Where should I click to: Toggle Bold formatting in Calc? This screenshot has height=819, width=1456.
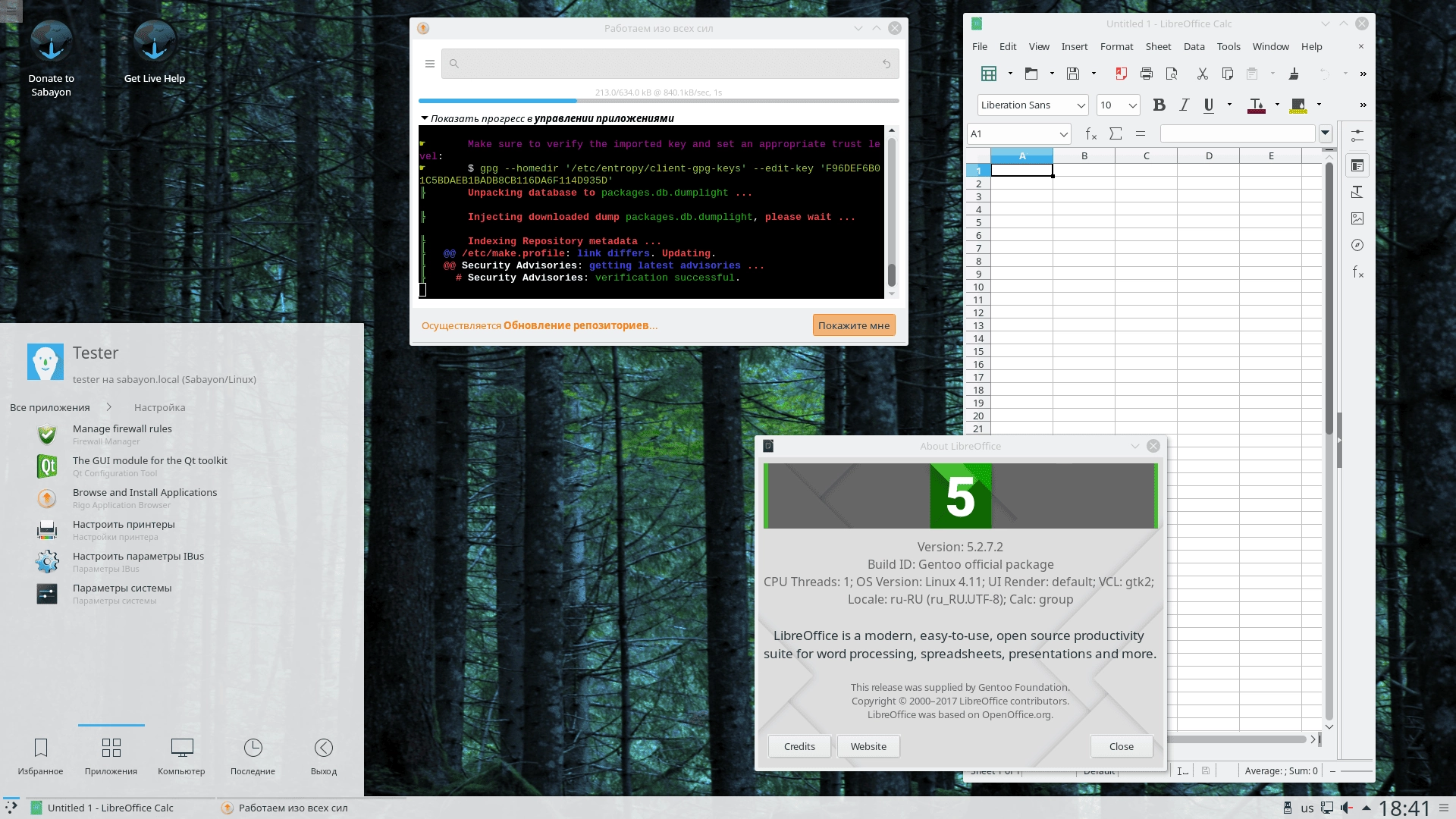pyautogui.click(x=1159, y=105)
